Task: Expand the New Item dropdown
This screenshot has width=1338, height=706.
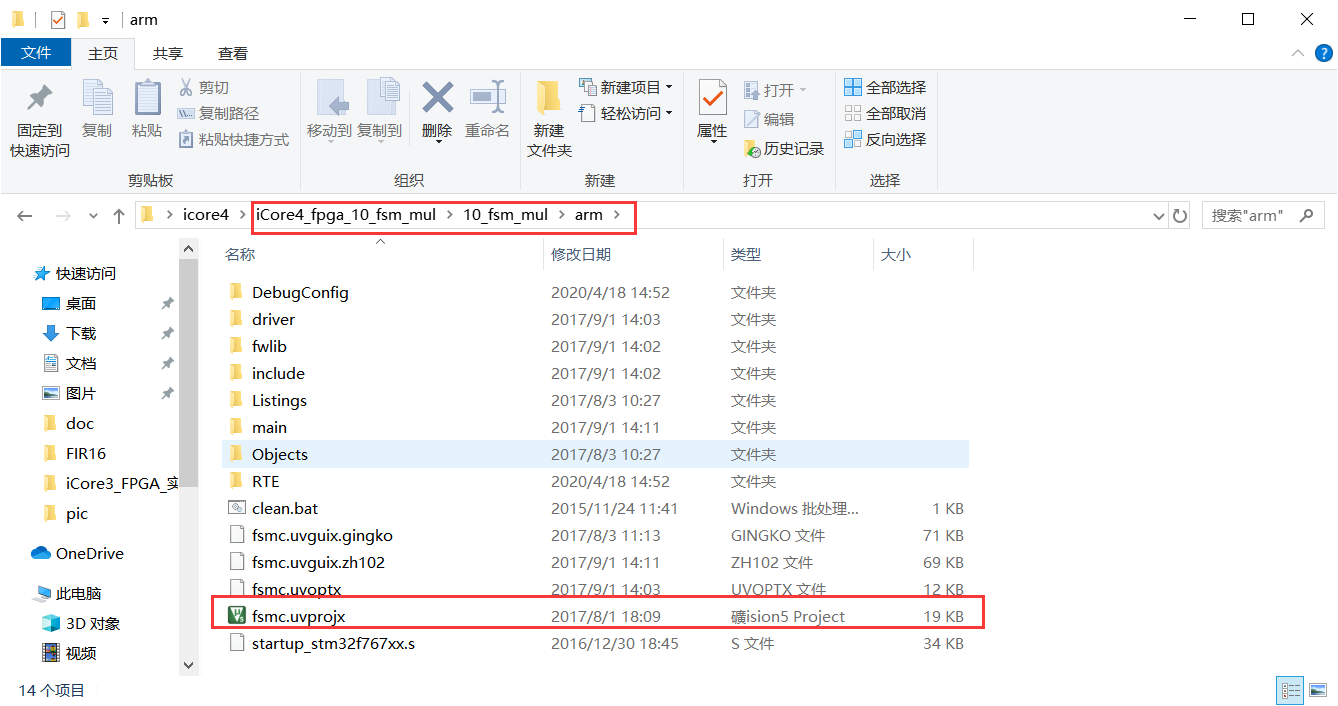Action: click(668, 88)
